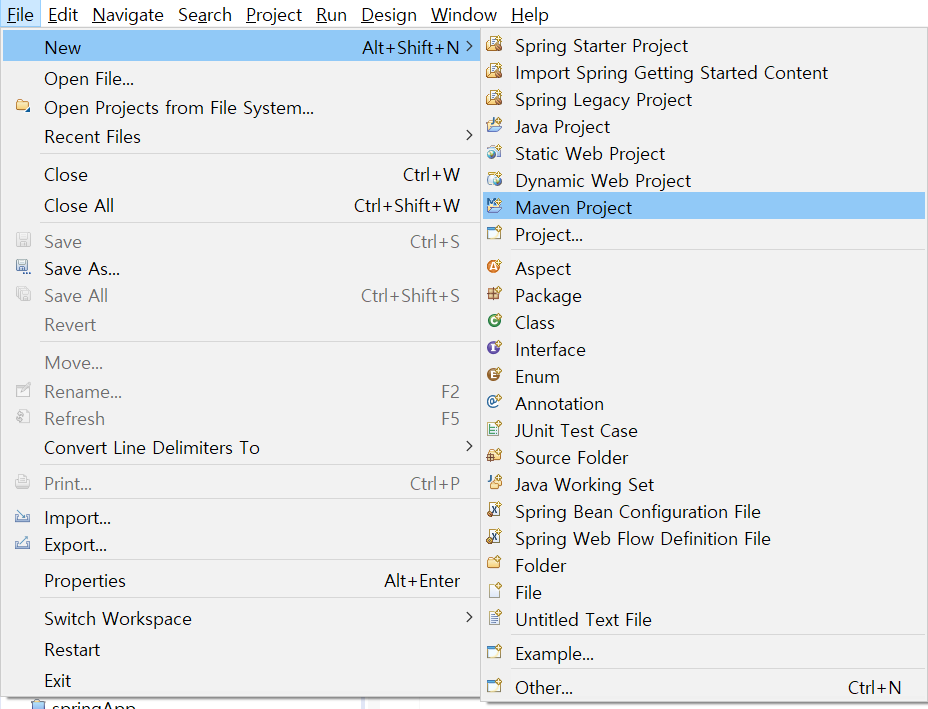The width and height of the screenshot is (928, 709).
Task: Click the blank File icon
Action: (494, 591)
